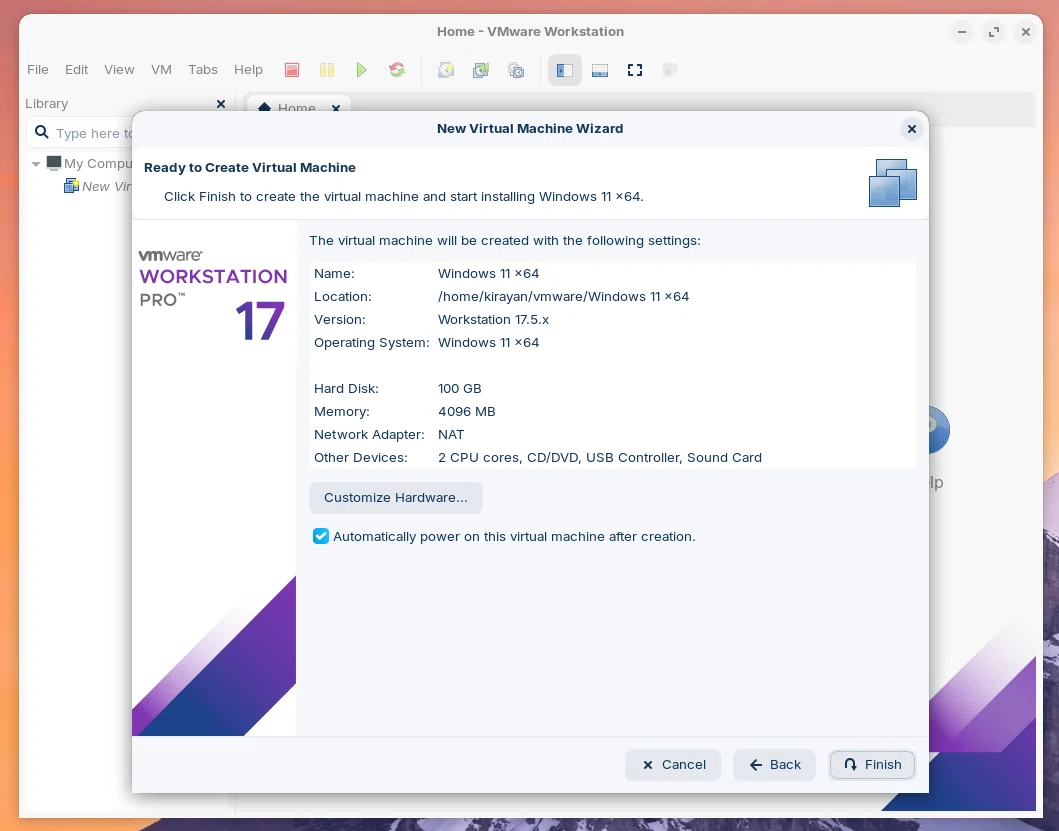The height and width of the screenshot is (831, 1059).
Task: Click Customize Hardware button
Action: click(396, 498)
